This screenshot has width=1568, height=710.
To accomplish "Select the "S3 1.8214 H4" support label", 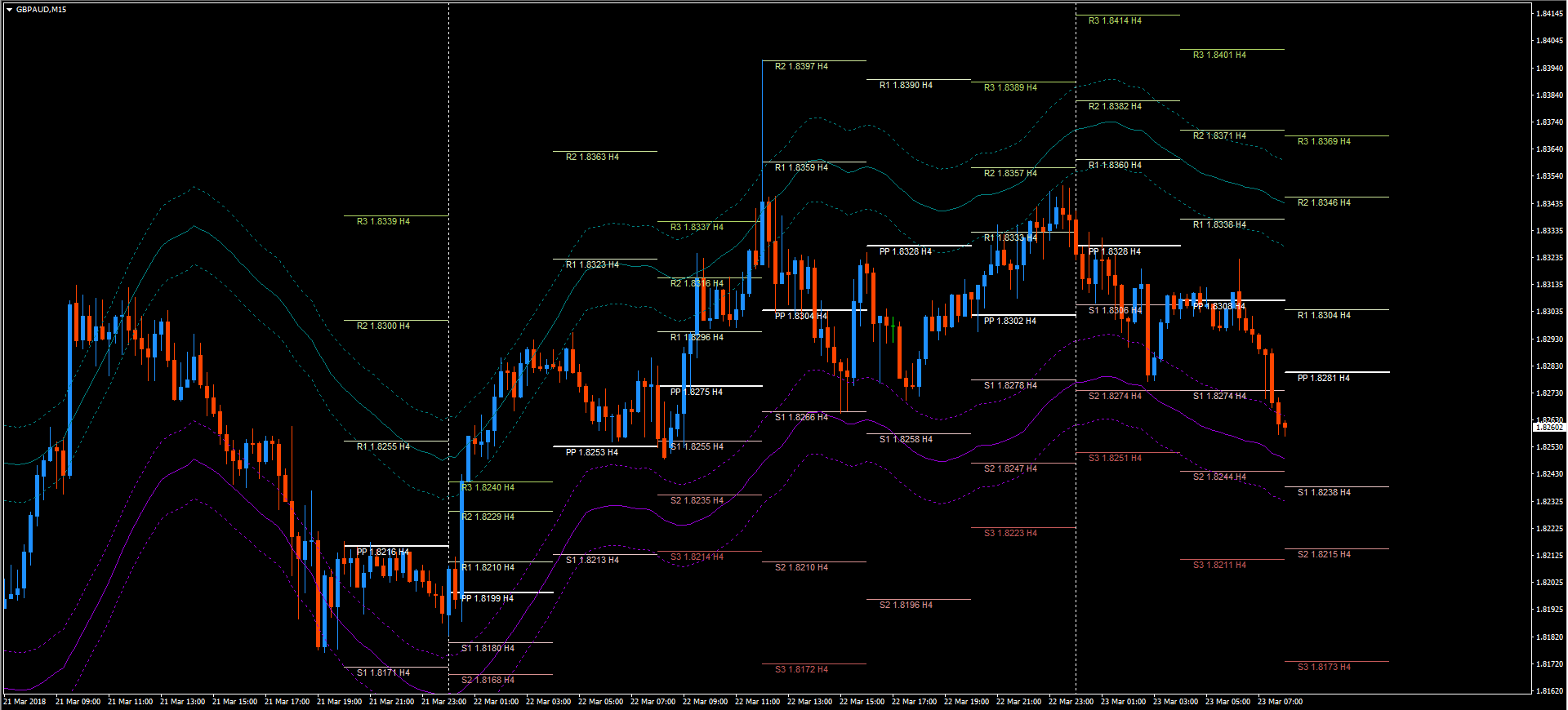I will 697,557.
